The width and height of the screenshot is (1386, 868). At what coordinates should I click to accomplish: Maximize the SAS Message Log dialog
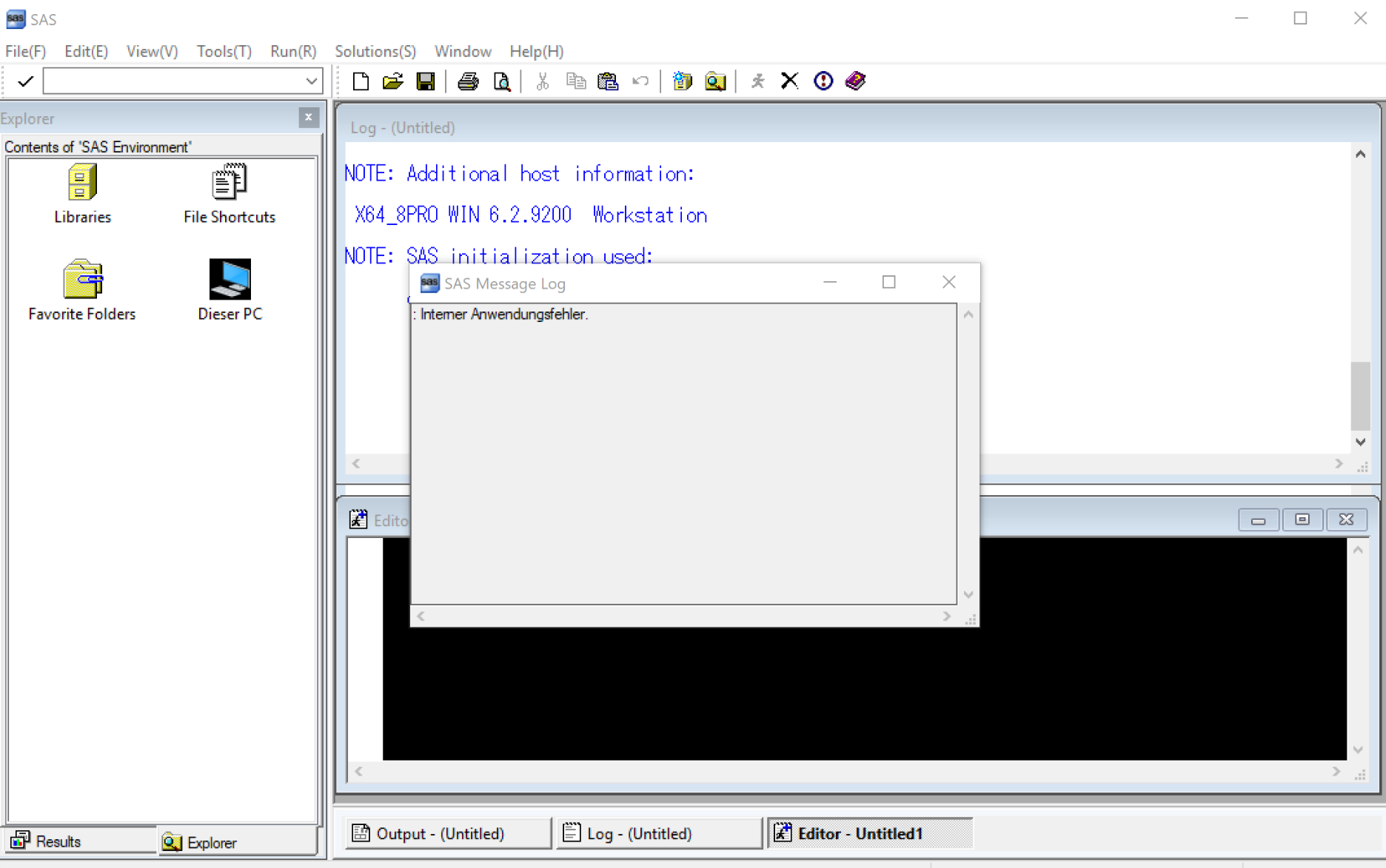point(889,283)
